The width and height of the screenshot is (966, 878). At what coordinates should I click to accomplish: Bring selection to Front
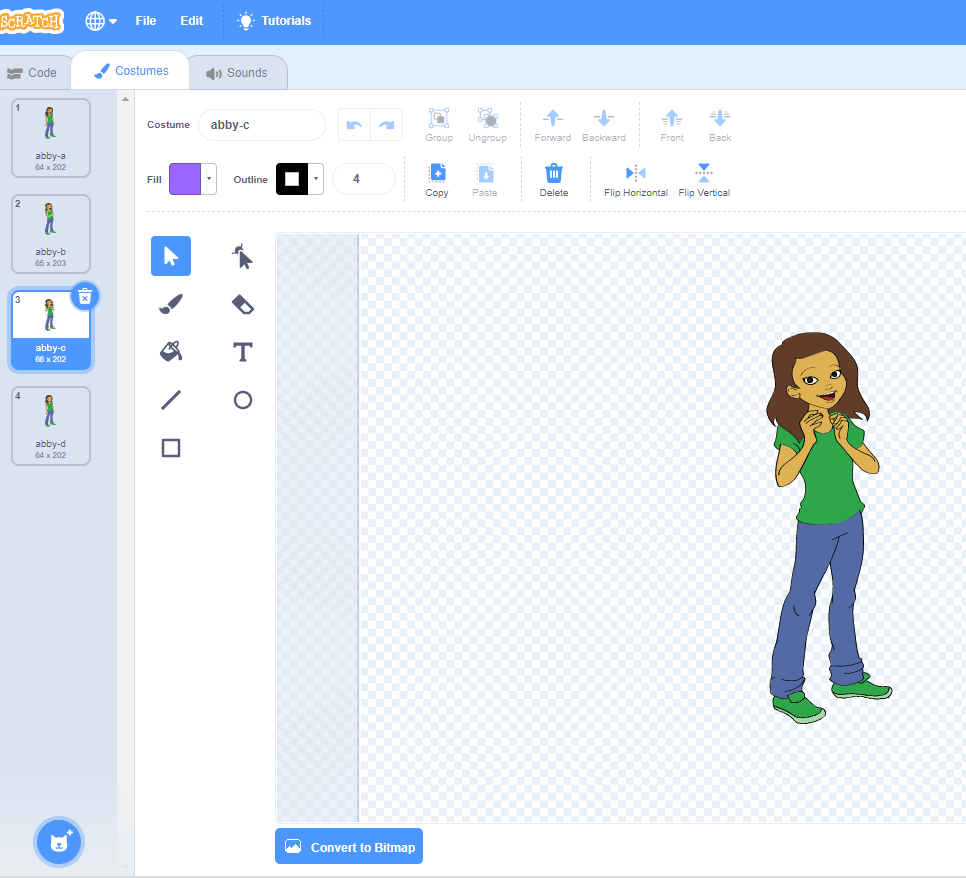tap(672, 125)
